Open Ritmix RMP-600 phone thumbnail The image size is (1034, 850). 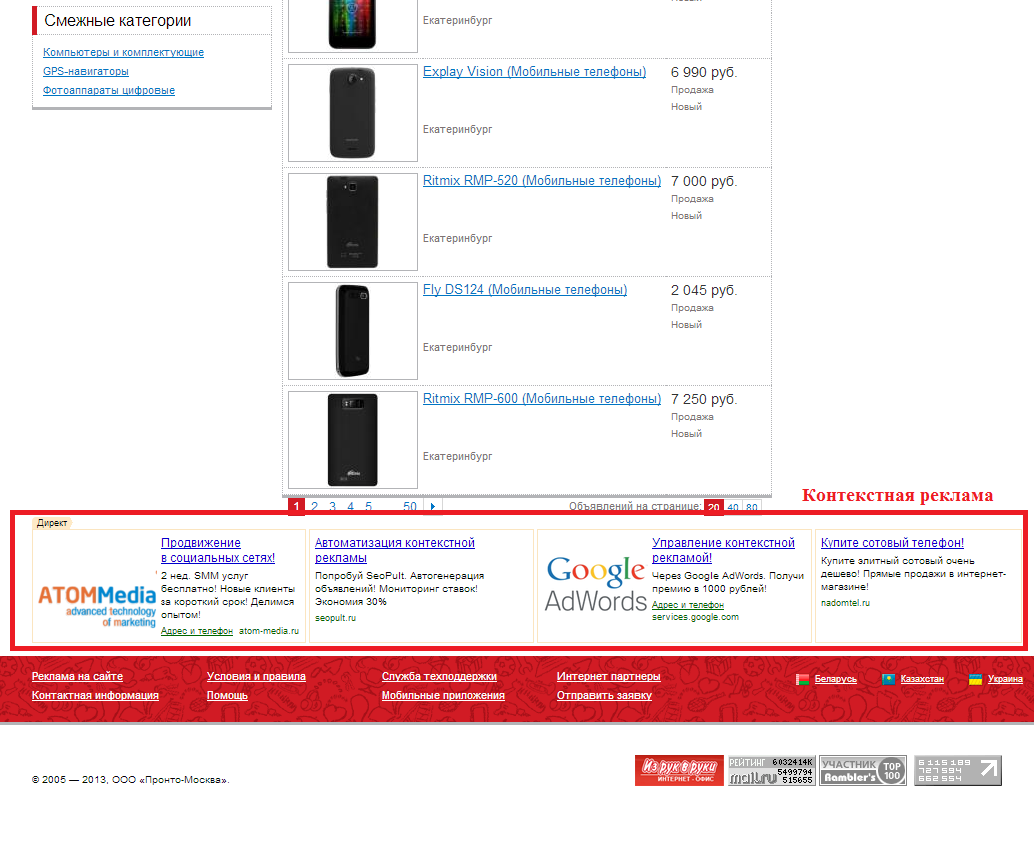click(x=353, y=439)
